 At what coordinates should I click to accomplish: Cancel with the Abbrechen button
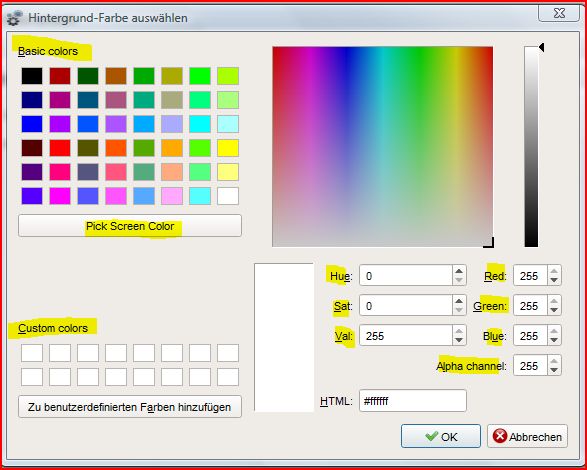click(x=527, y=436)
